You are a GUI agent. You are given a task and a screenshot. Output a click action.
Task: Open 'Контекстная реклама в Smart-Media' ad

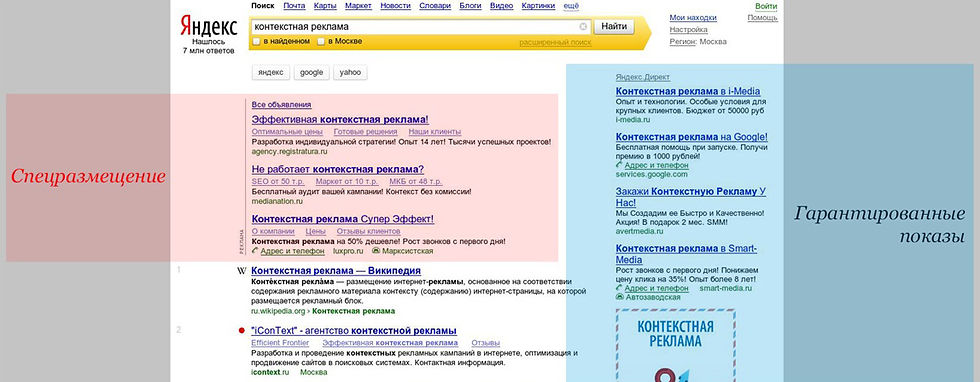point(686,254)
